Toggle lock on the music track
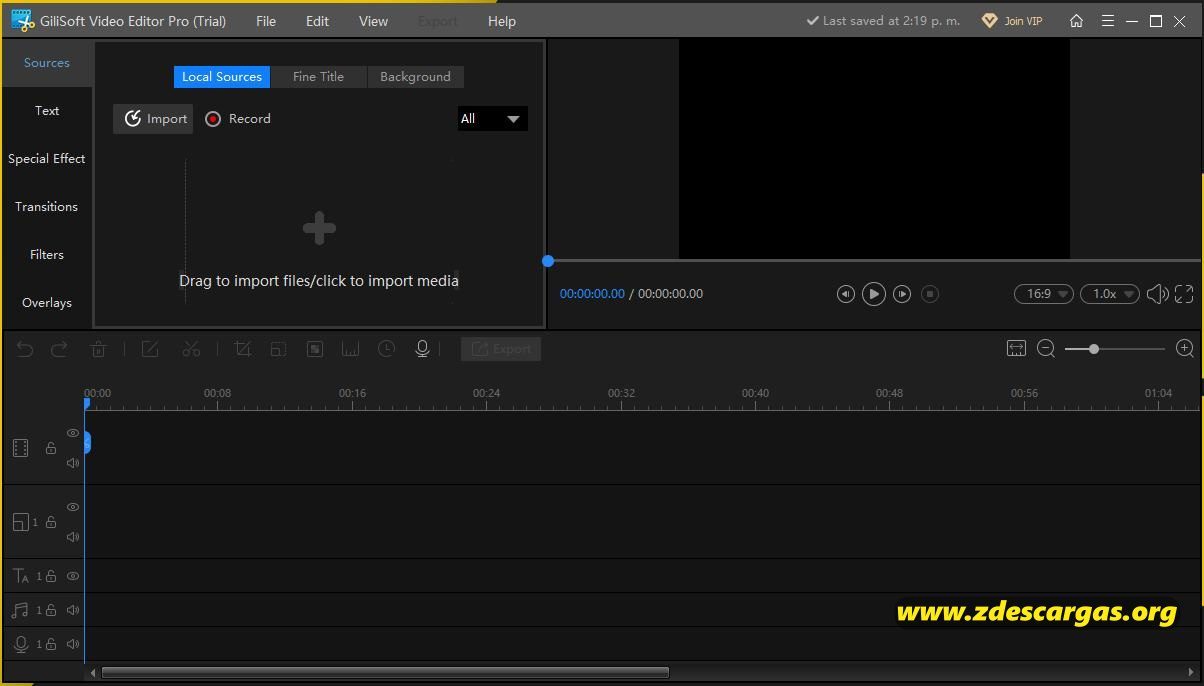1204x686 pixels. point(51,610)
